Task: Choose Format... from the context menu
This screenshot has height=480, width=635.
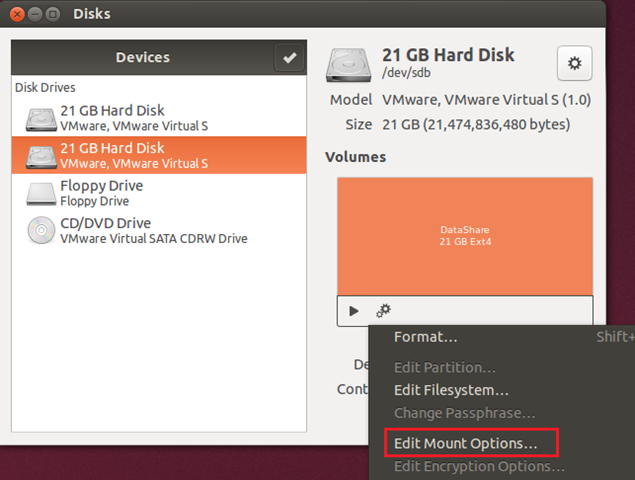Action: click(x=426, y=337)
